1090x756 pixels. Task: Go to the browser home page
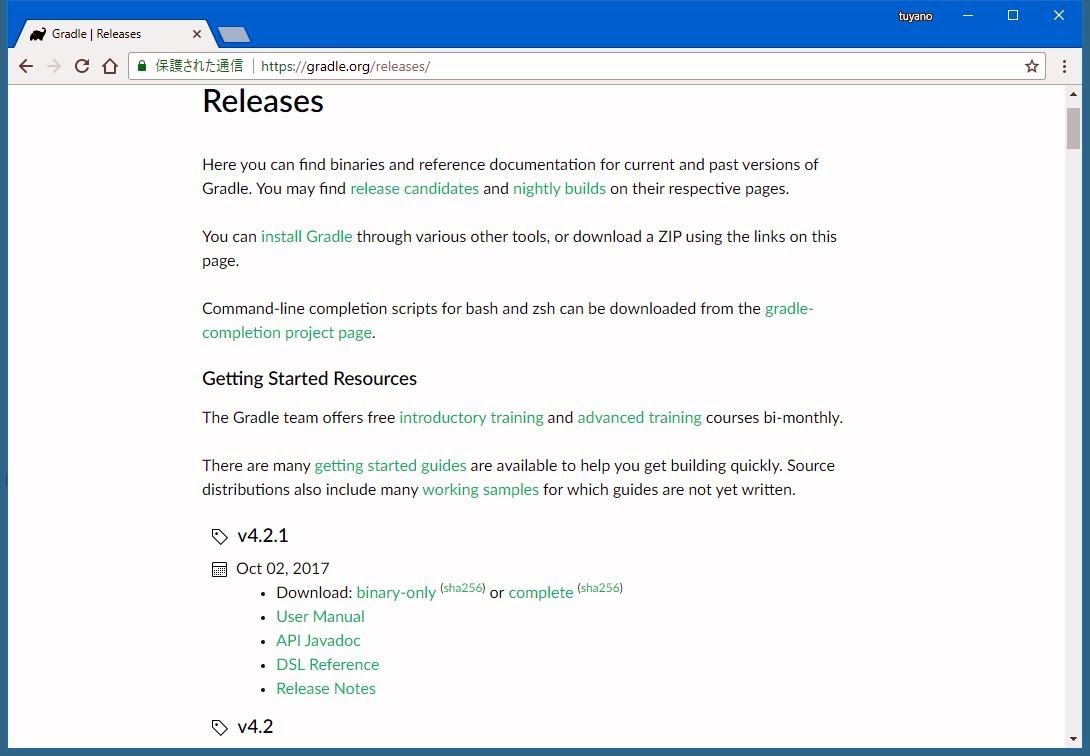coord(110,66)
